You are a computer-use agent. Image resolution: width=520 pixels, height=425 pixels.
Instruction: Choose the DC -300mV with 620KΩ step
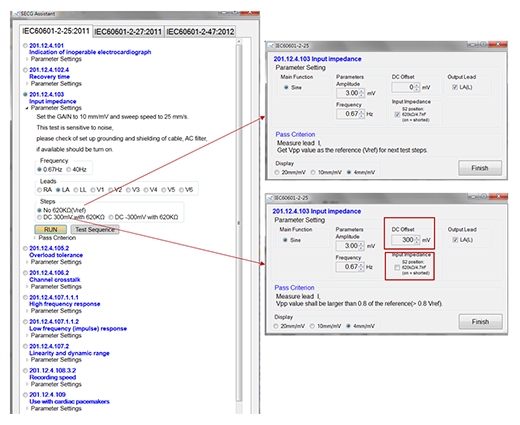coord(111,217)
